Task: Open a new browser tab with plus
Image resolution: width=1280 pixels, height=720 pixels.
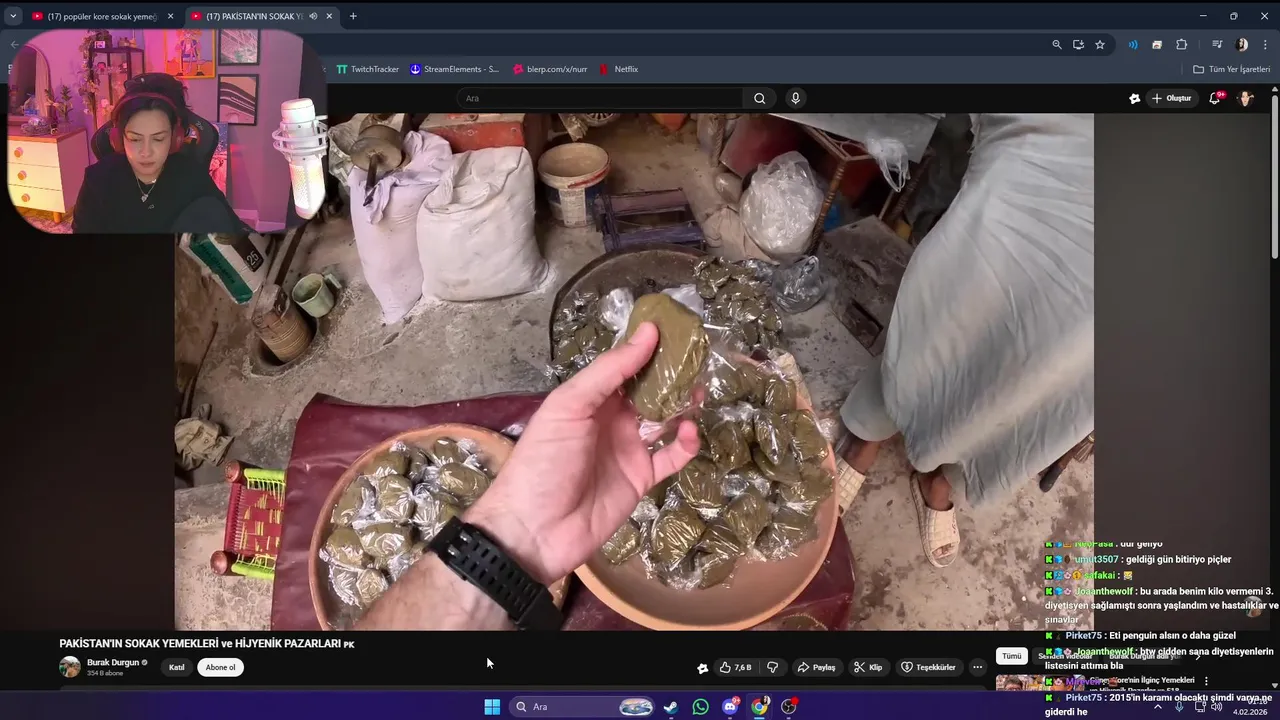Action: pos(353,16)
